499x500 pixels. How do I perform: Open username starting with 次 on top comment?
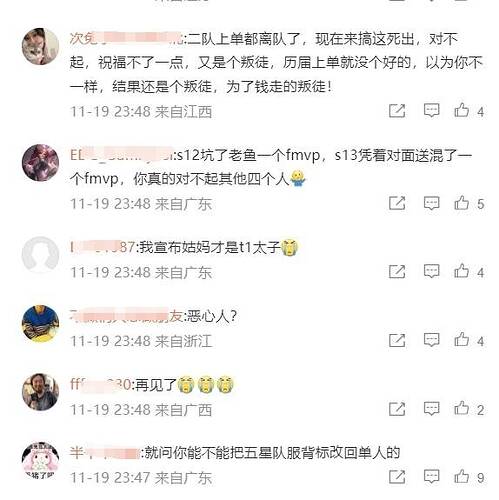[126, 39]
